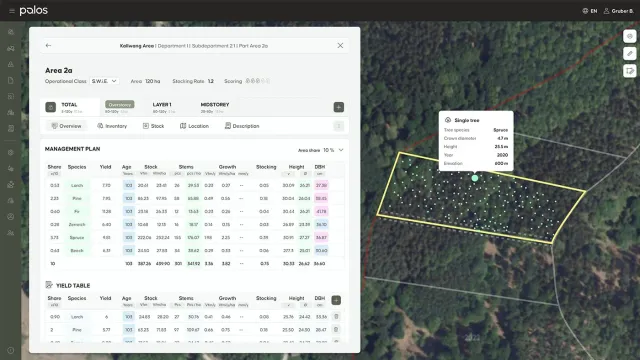Go back with the arrow in breadcrumb bar
640x360 pixels.
coord(49,45)
